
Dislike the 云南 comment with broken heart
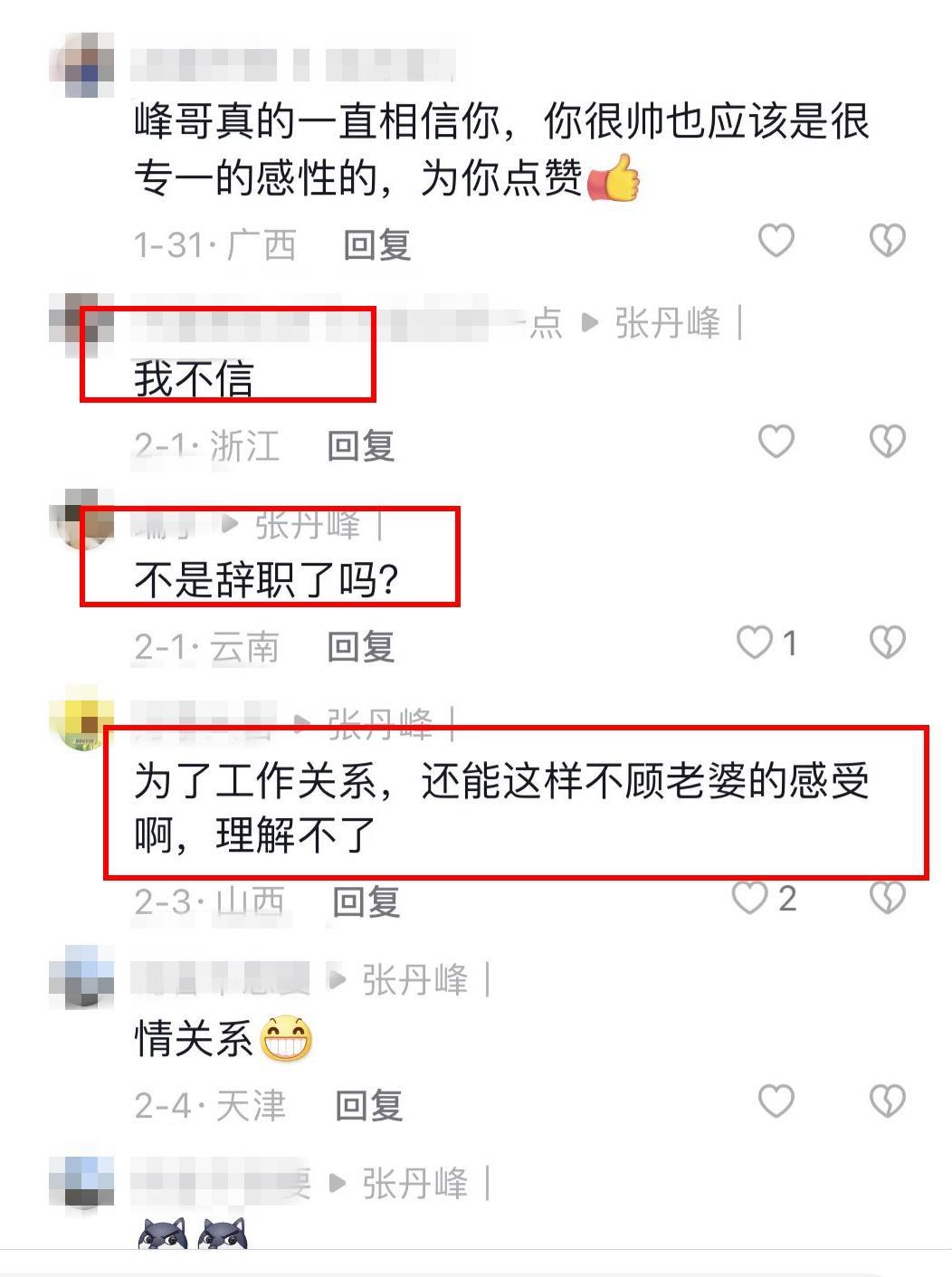pos(887,643)
